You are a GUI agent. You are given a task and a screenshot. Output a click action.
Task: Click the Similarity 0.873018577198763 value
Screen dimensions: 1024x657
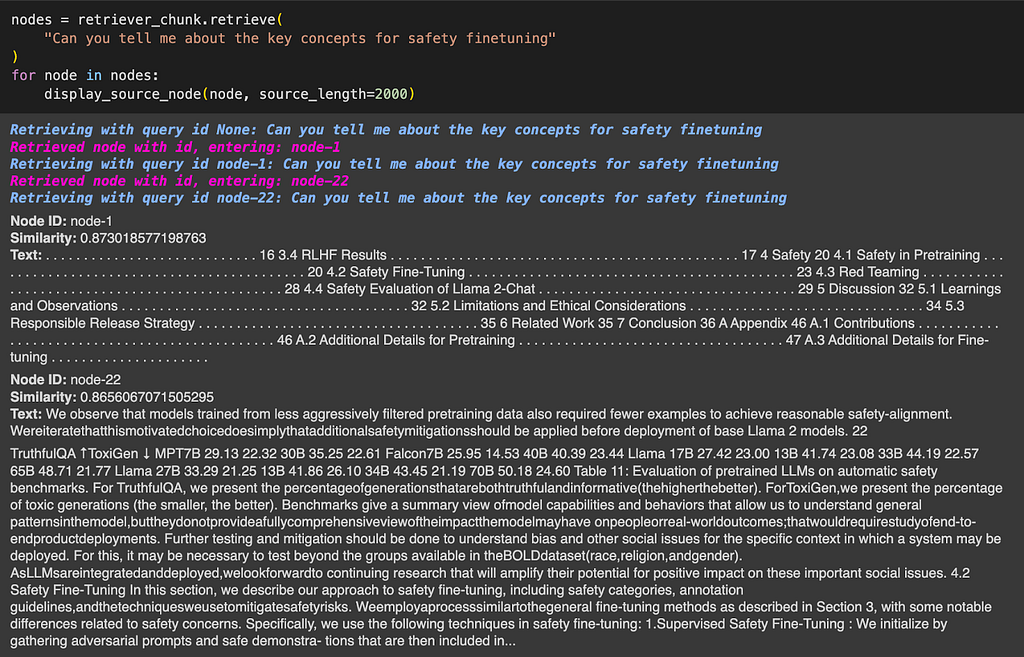143,238
